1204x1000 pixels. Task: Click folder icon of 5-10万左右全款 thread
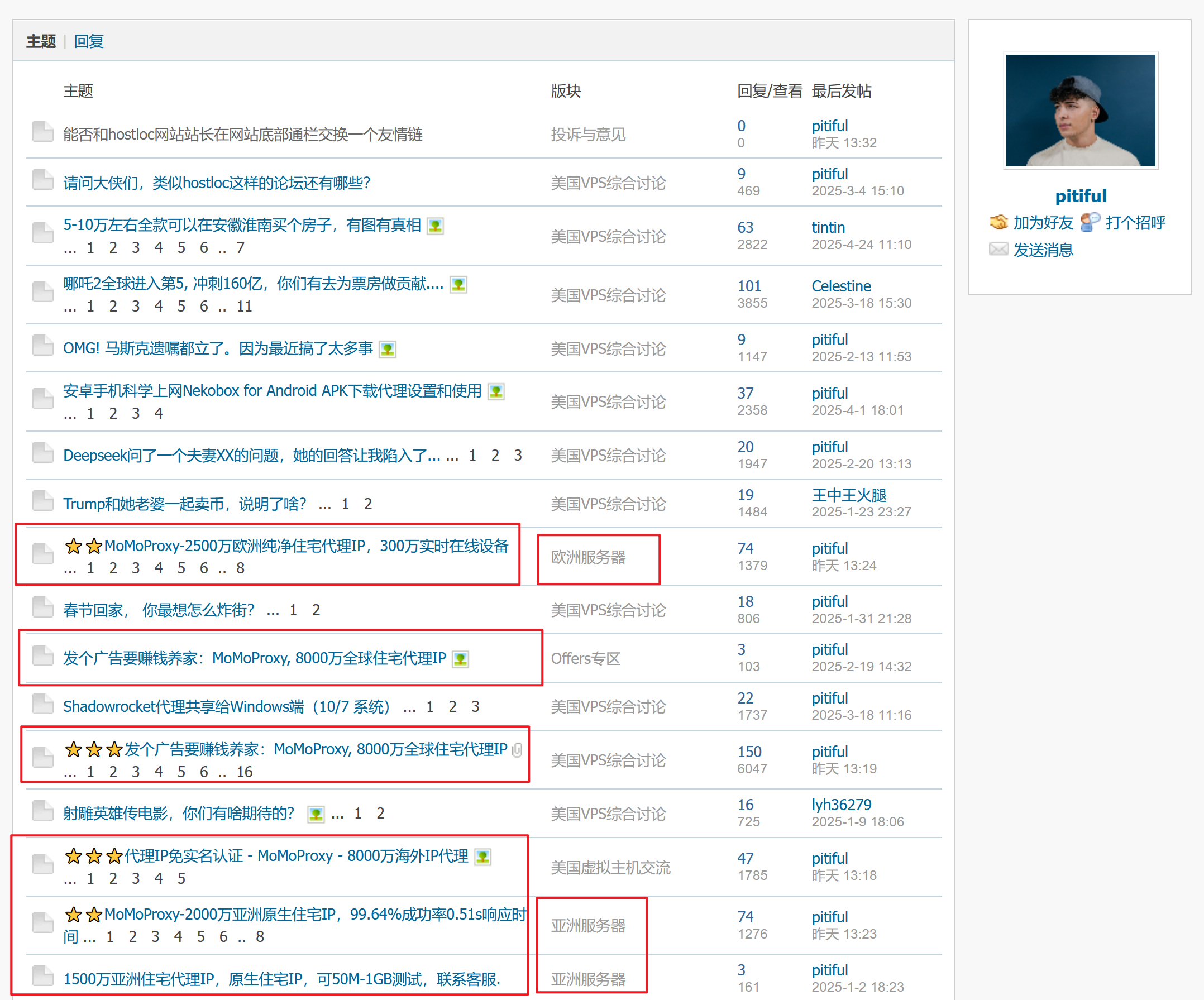pyautogui.click(x=43, y=233)
